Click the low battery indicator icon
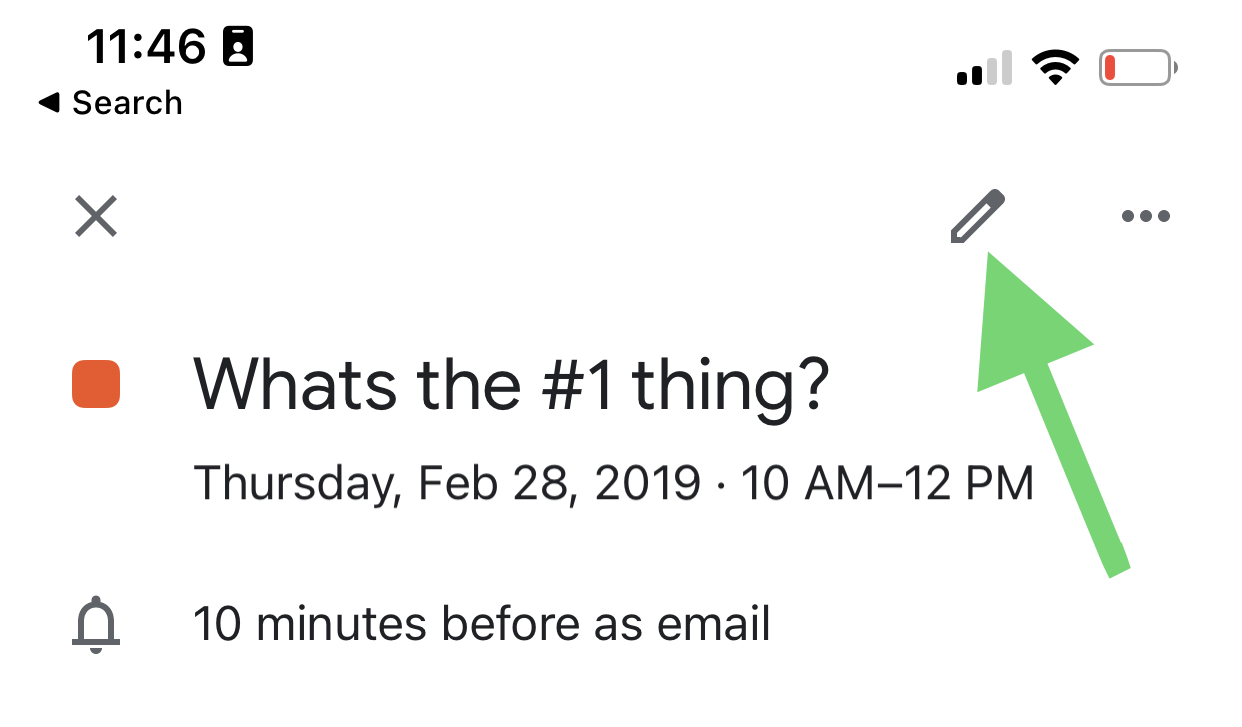Screen dimensions: 1242x727 pyautogui.click(x=1138, y=68)
